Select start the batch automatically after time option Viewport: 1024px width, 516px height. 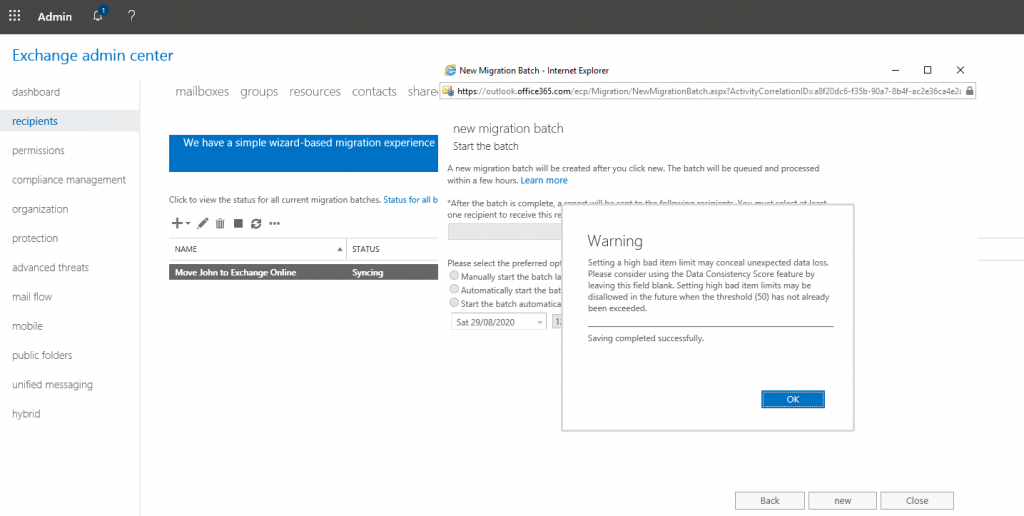pos(454,303)
